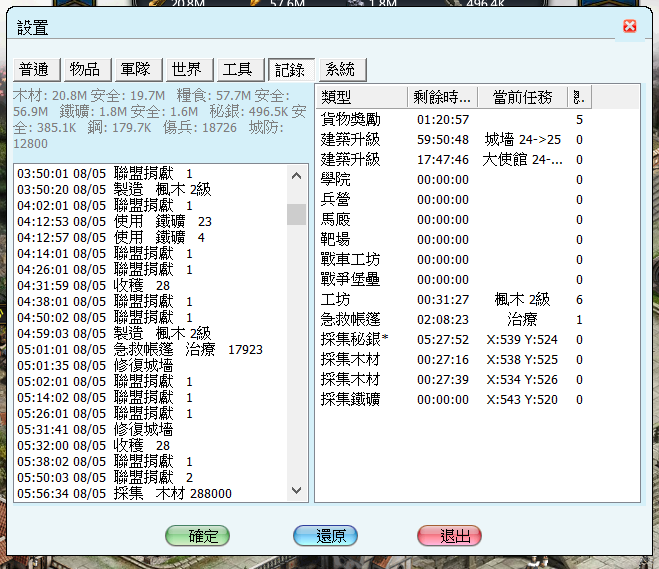Select the 戰爭堡壘 row
Image resolution: width=659 pixels, height=569 pixels.
pos(454,279)
